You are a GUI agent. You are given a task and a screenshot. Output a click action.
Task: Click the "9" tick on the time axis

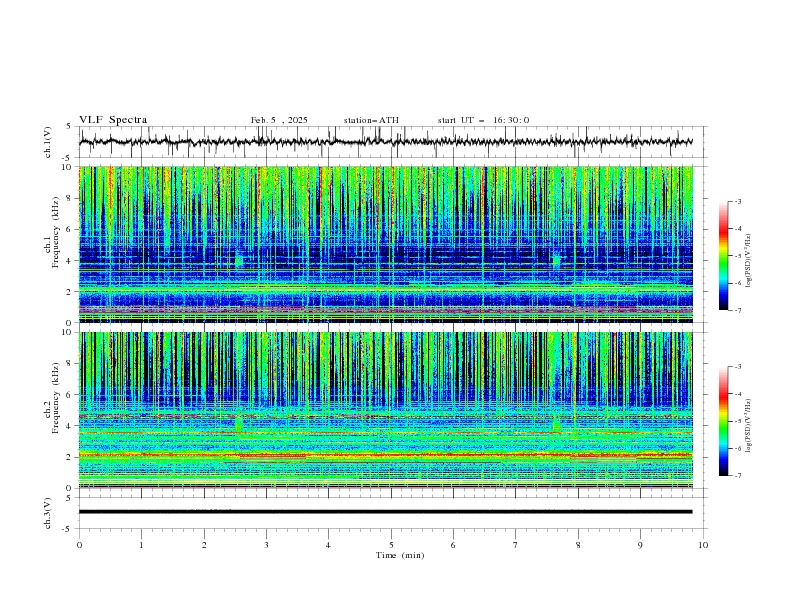click(x=640, y=545)
